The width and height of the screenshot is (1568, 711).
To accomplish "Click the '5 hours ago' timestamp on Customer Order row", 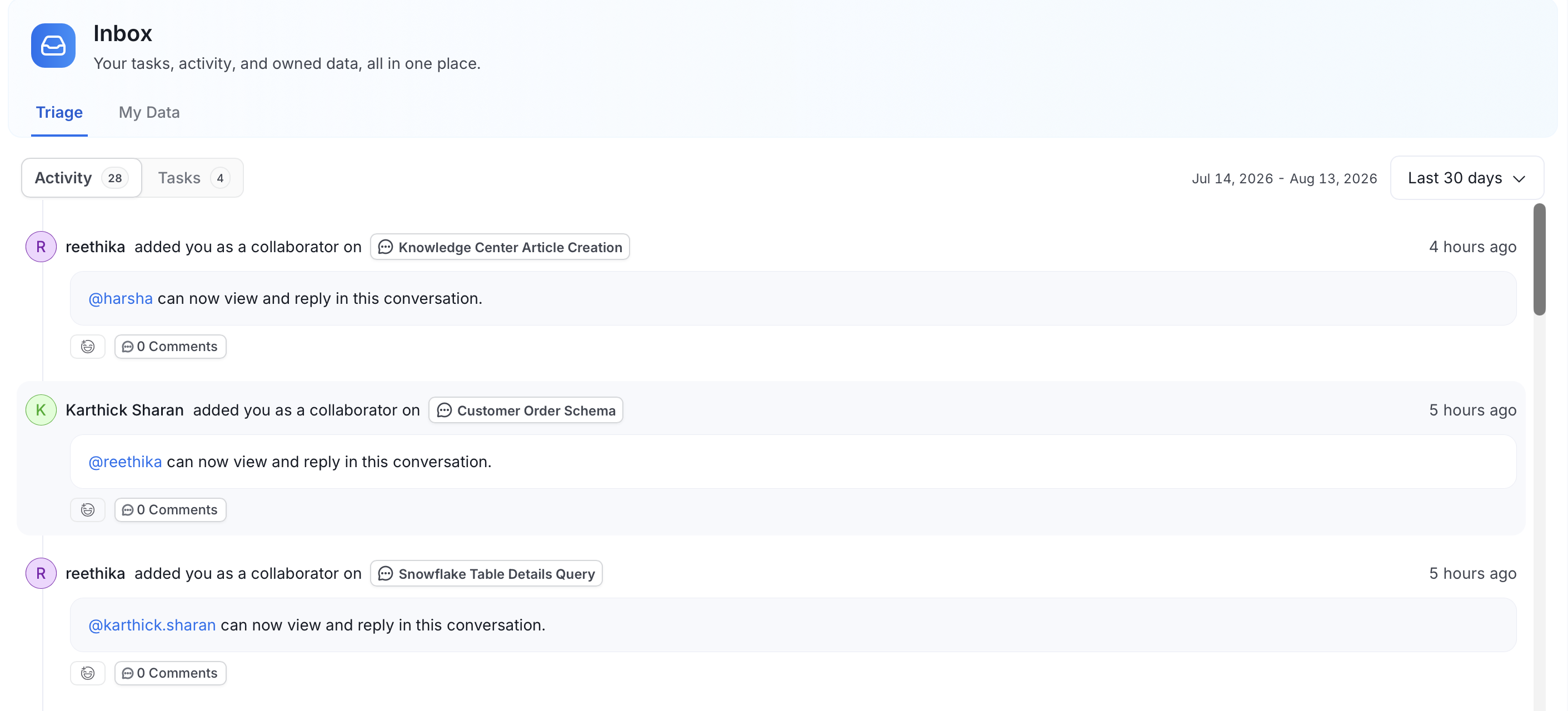I will point(1472,410).
